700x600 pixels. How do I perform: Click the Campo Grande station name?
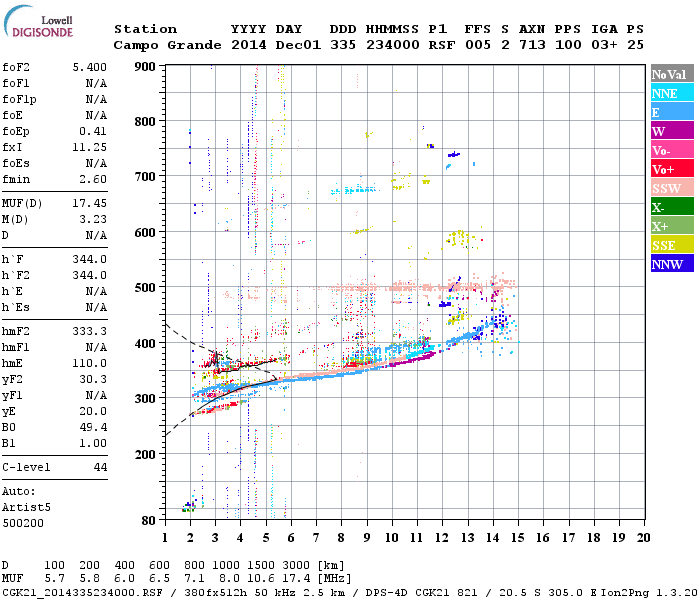[x=167, y=45]
